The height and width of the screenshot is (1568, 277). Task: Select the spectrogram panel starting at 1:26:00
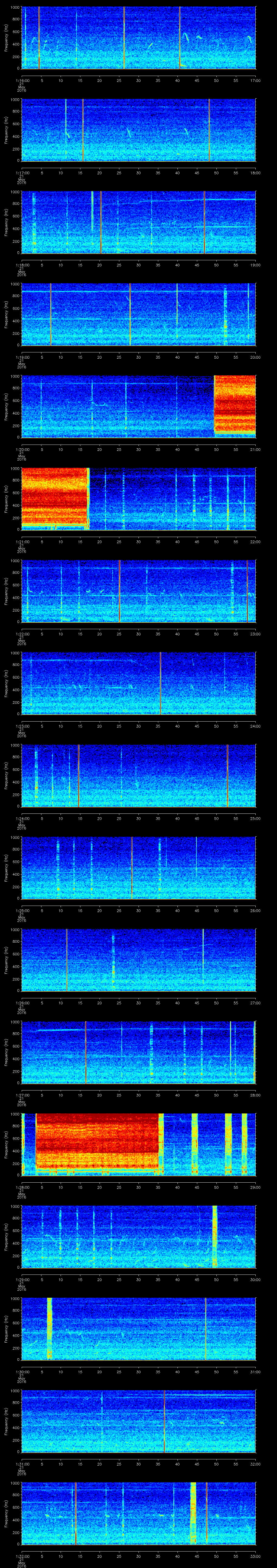click(x=138, y=960)
